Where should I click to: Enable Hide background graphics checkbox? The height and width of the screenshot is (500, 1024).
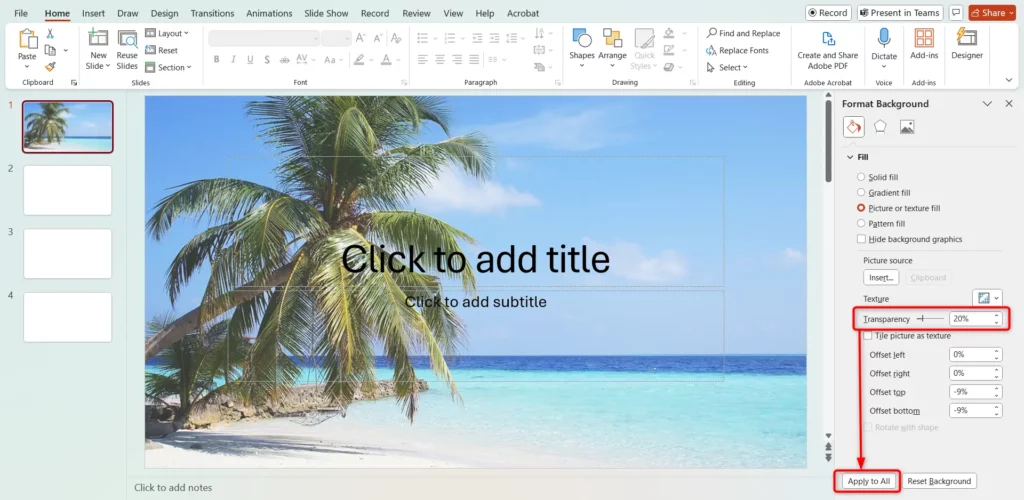click(862, 239)
